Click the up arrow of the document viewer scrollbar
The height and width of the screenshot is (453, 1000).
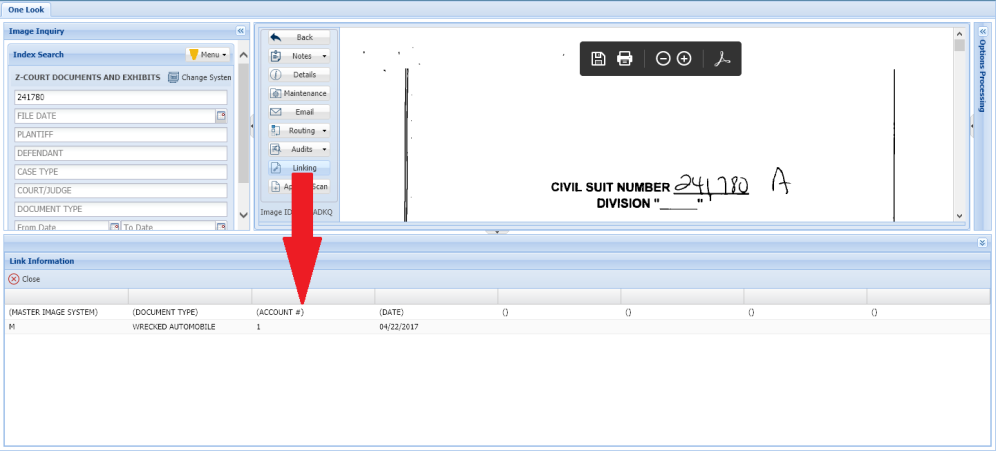point(960,33)
